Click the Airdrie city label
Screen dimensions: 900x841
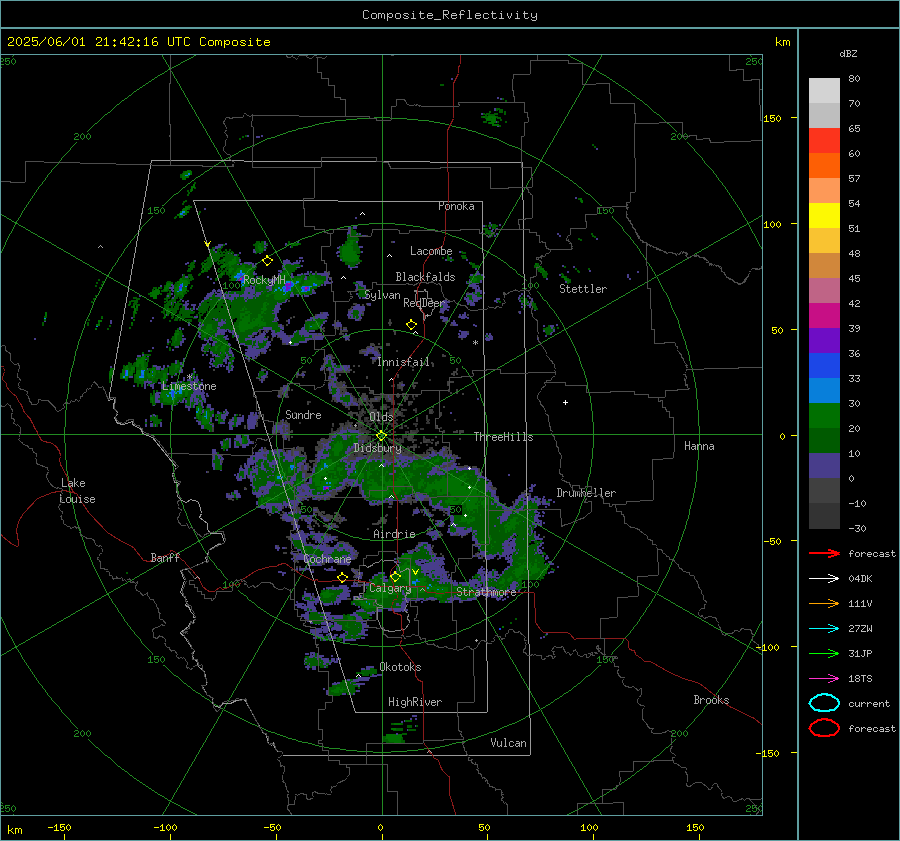(x=394, y=534)
